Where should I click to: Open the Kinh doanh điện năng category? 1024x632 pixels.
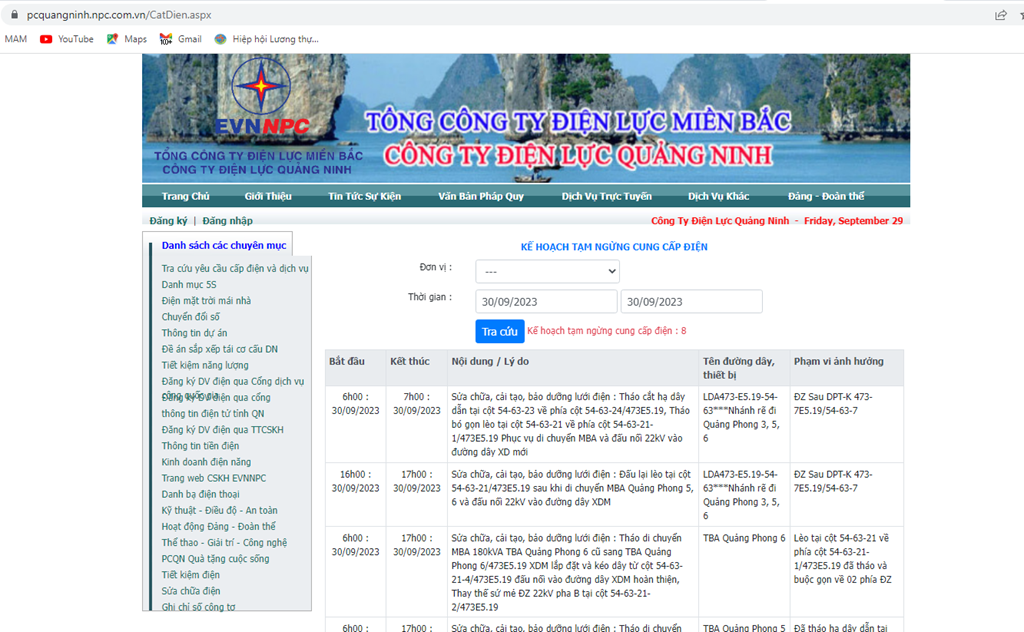[x=206, y=462]
